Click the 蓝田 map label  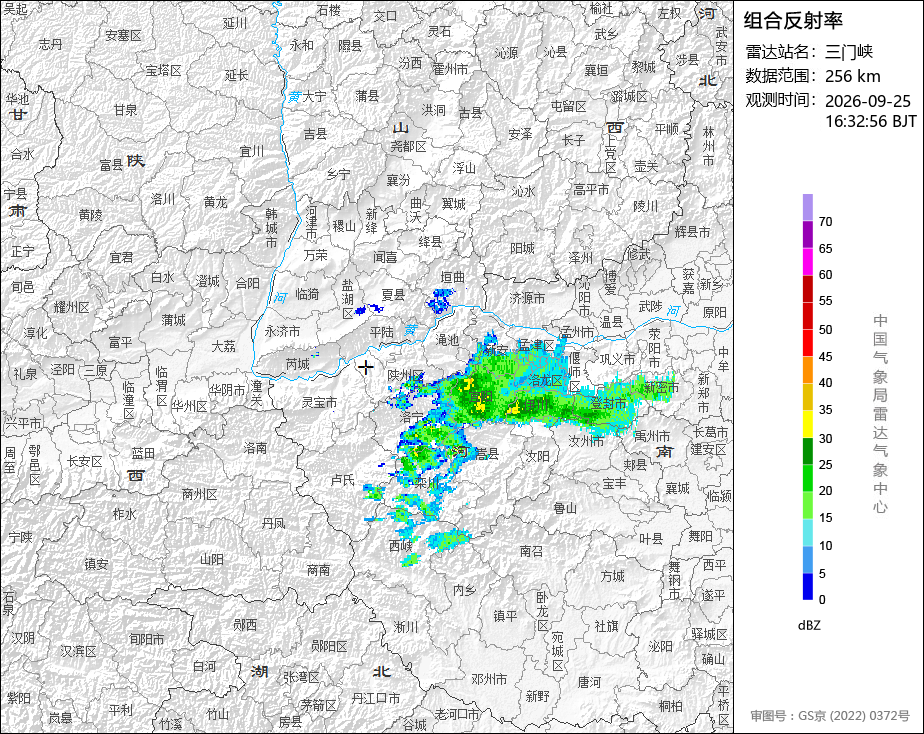point(143,452)
